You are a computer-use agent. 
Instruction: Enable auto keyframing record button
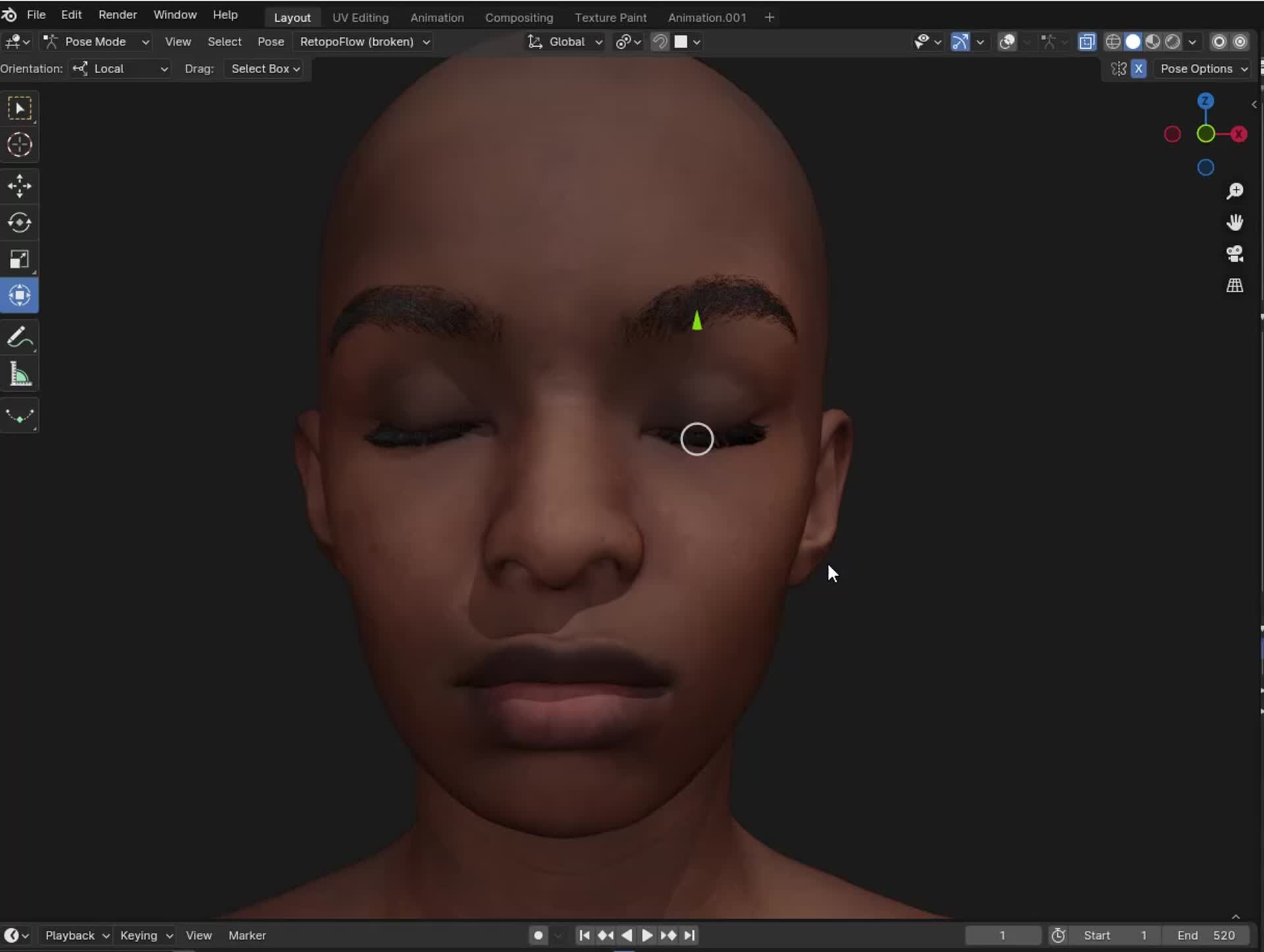click(539, 936)
